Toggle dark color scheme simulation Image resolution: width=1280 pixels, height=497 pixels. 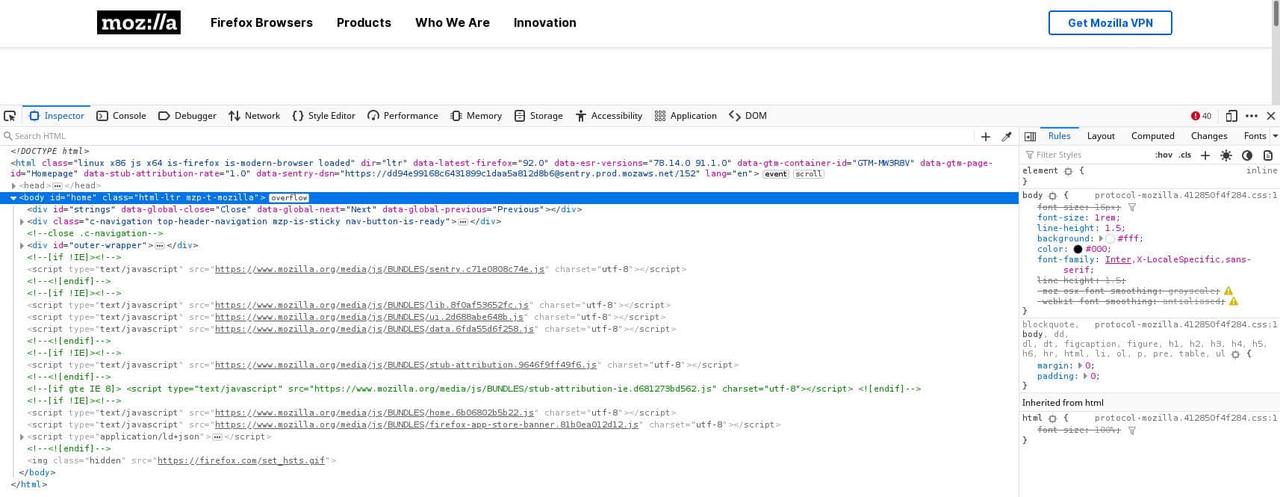pyautogui.click(x=1247, y=155)
